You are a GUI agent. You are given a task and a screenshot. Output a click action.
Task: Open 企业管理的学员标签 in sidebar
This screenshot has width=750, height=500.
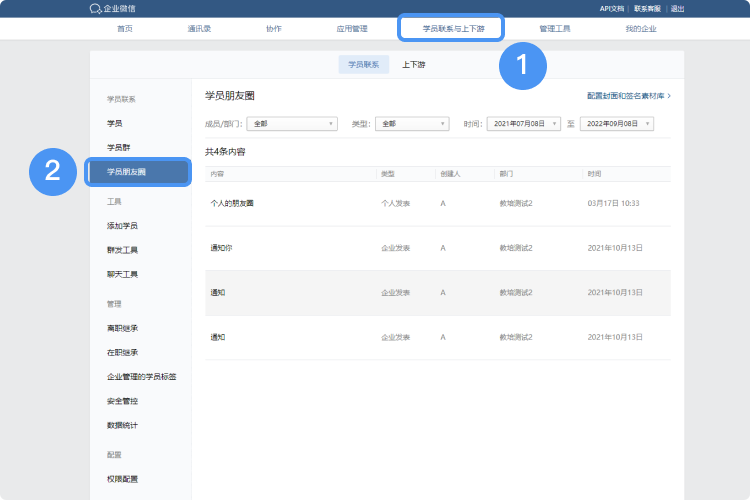coord(142,377)
